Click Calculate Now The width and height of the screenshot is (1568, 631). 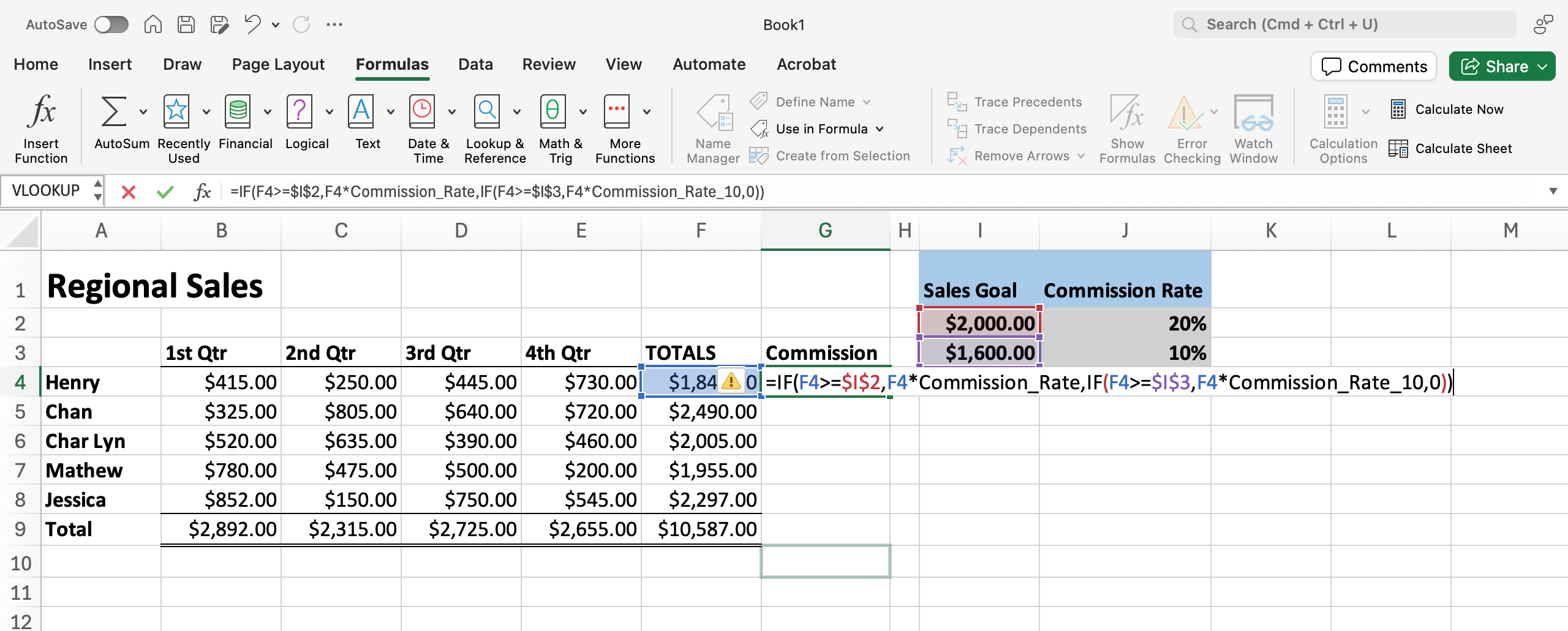[1447, 110]
